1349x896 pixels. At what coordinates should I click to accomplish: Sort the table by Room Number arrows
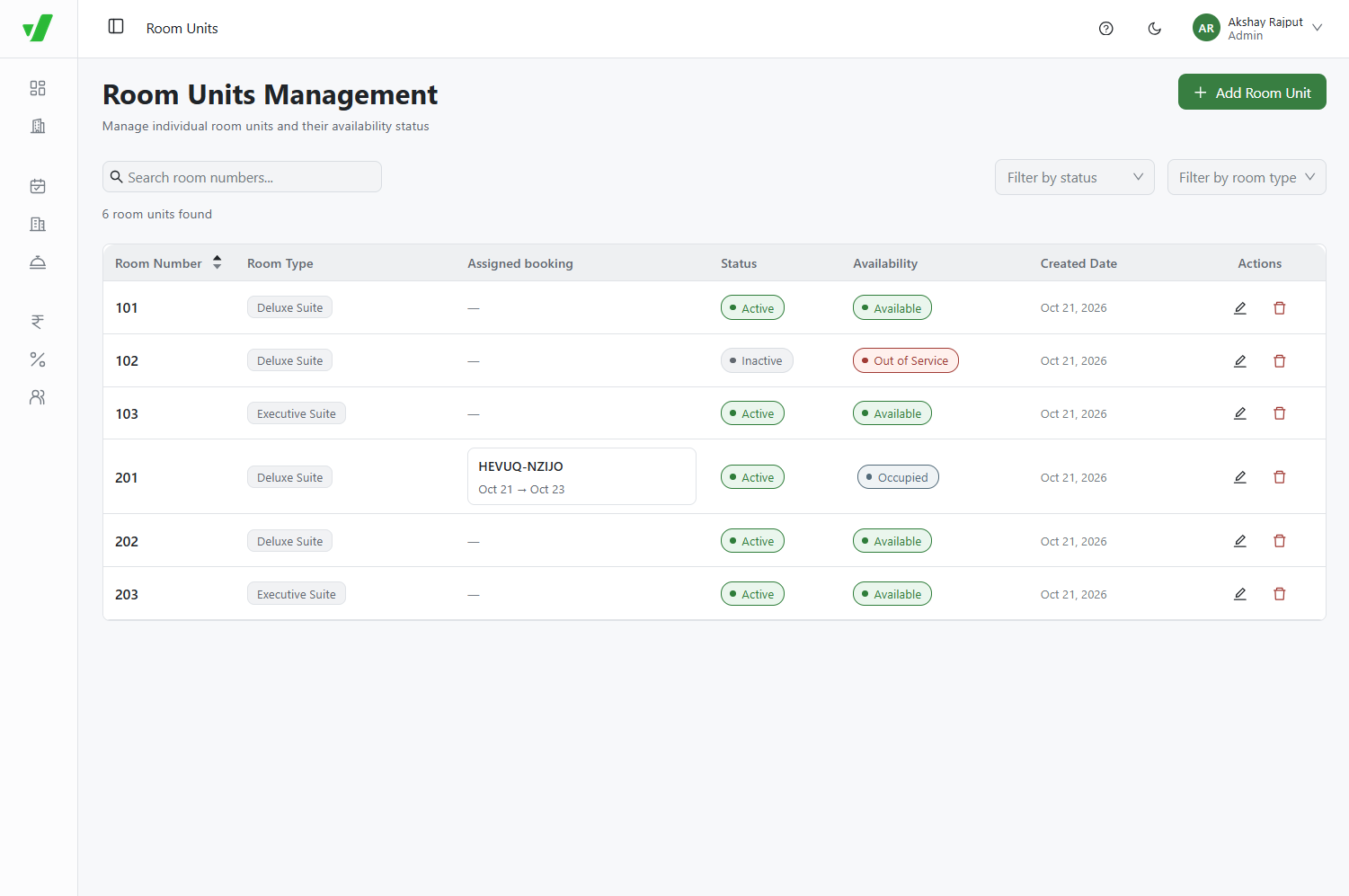coord(217,262)
